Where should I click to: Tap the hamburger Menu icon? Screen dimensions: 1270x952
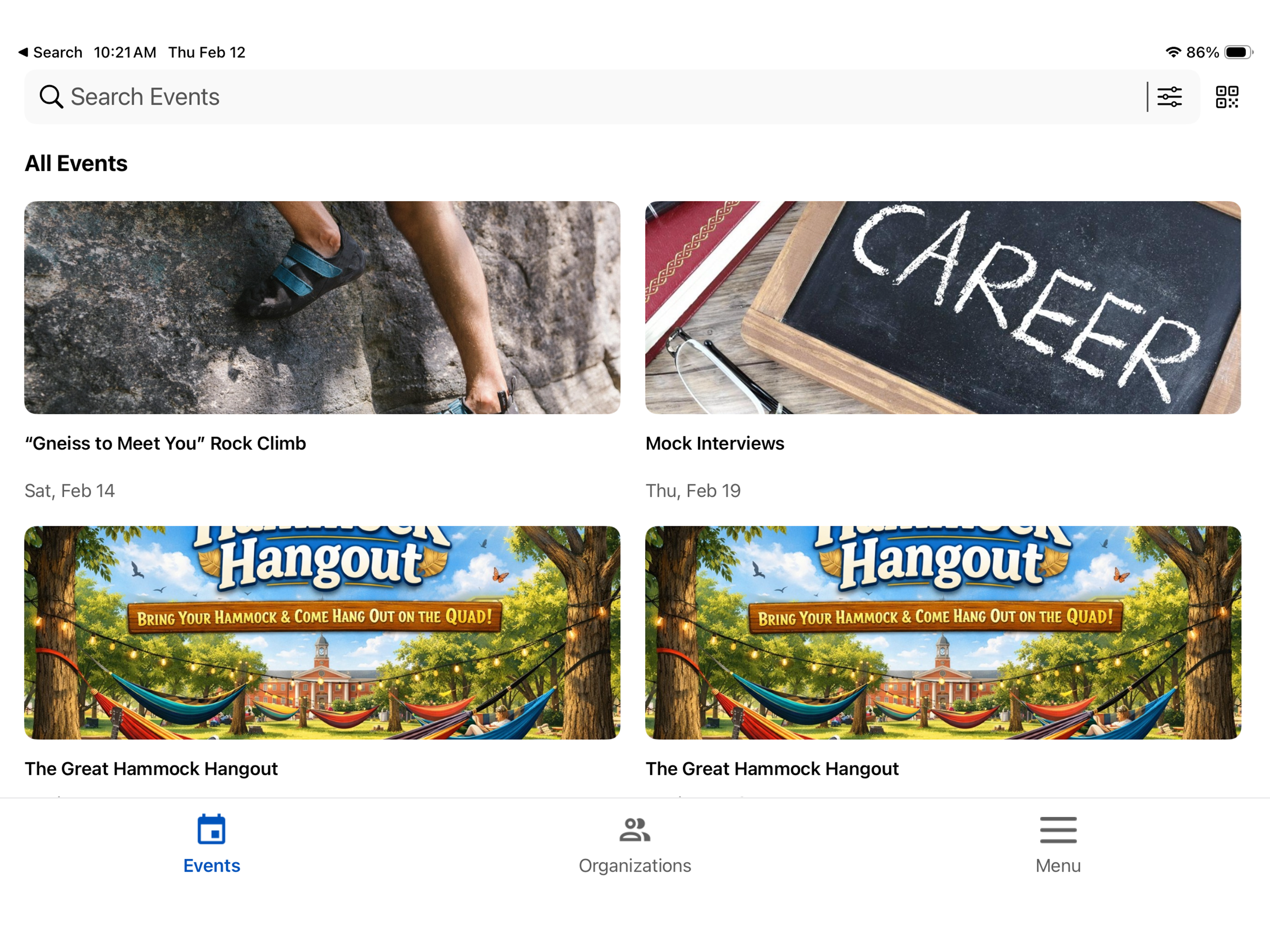[x=1058, y=830]
